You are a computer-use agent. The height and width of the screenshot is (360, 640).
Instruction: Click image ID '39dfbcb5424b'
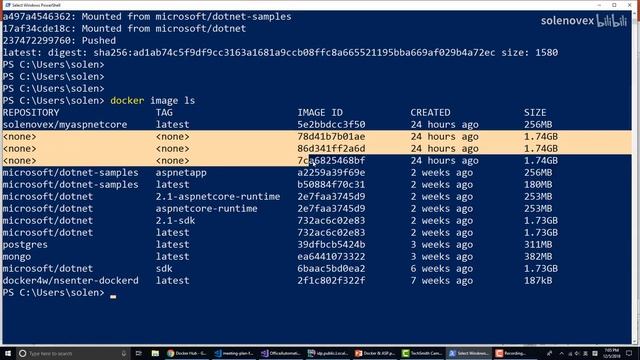(x=331, y=244)
